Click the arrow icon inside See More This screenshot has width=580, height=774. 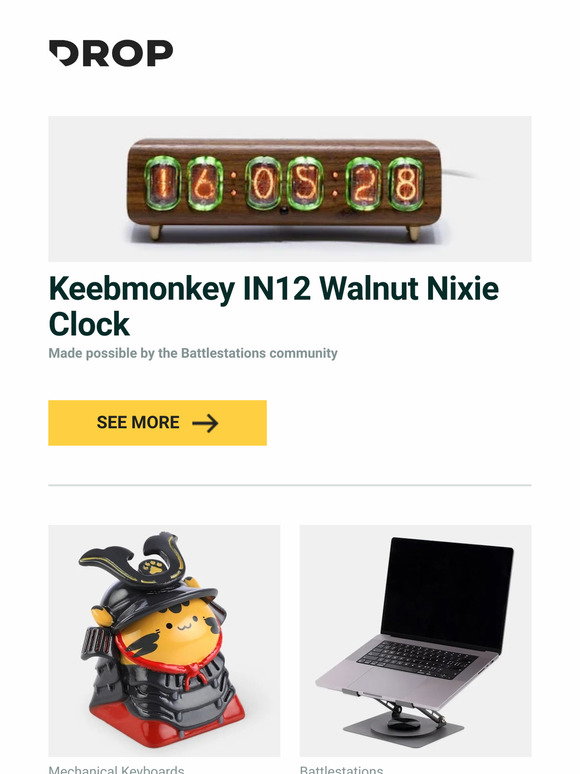point(205,423)
